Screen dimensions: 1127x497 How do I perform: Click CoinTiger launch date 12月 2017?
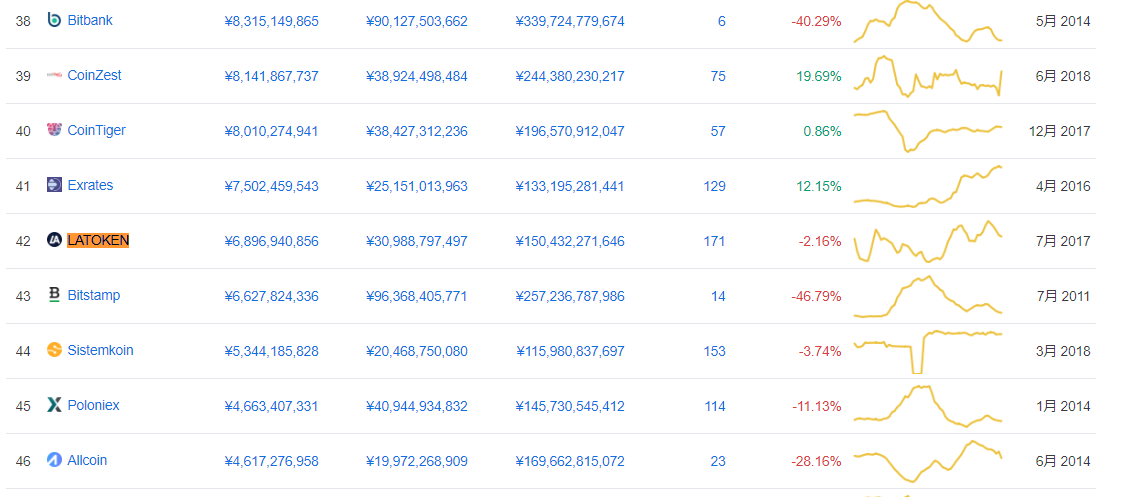pos(1059,131)
